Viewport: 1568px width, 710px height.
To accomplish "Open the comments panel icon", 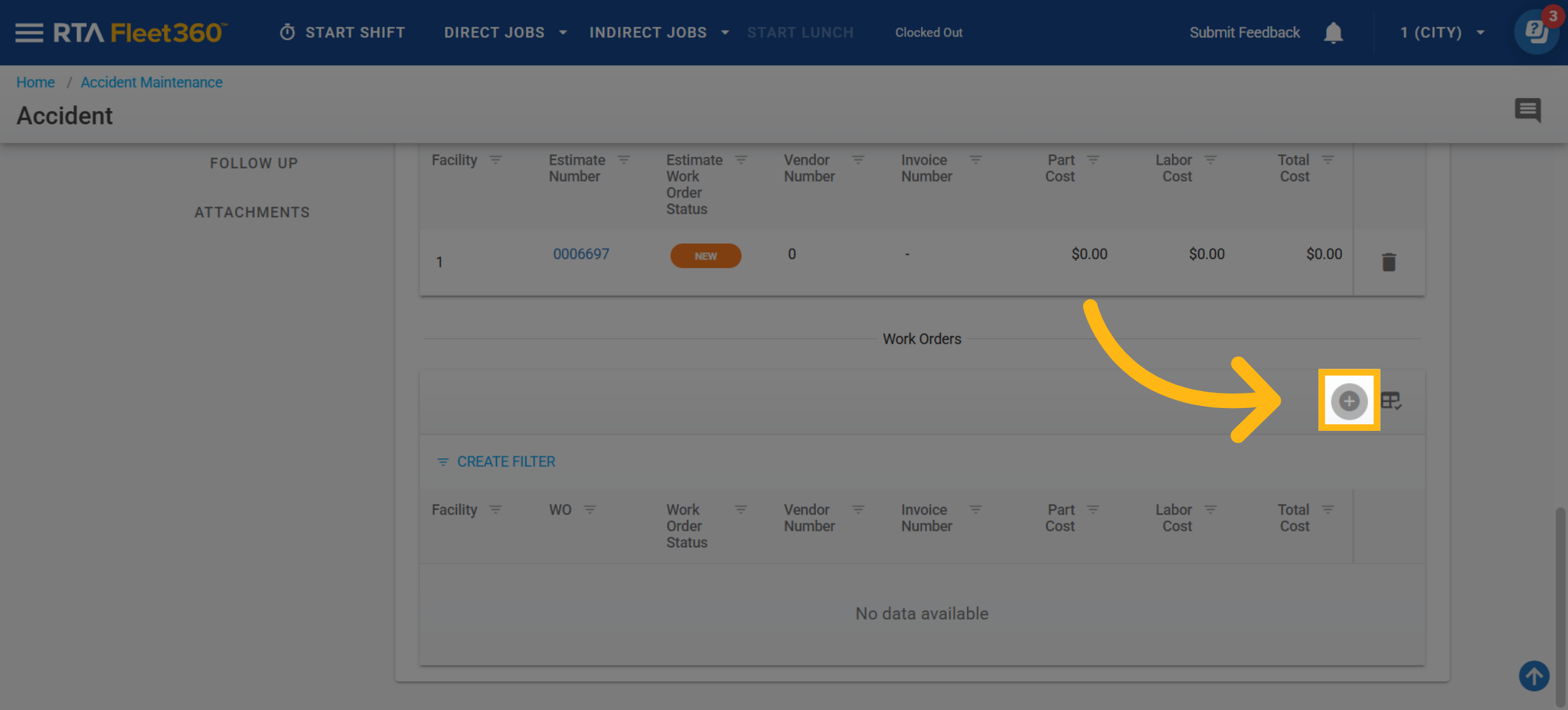I will pos(1527,110).
